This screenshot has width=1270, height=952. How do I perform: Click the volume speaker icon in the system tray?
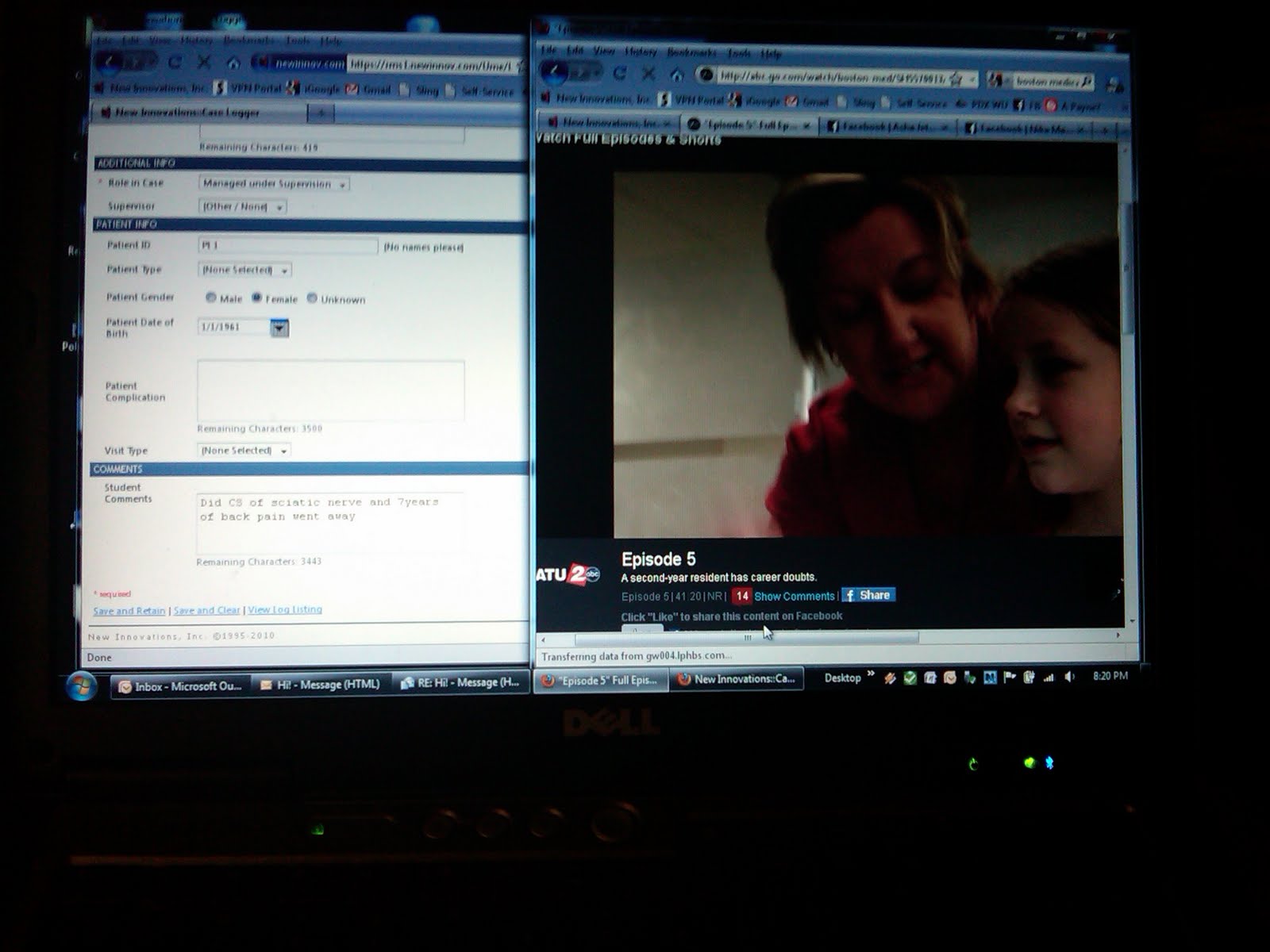click(x=1069, y=677)
